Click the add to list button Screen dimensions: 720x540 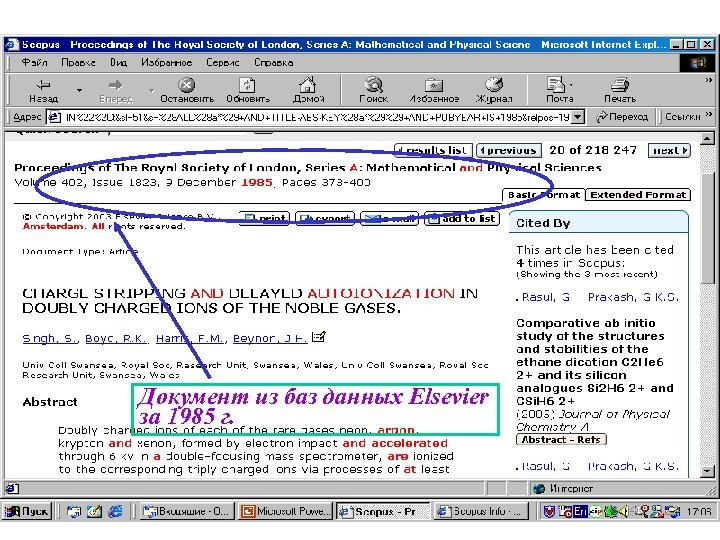[462, 219]
